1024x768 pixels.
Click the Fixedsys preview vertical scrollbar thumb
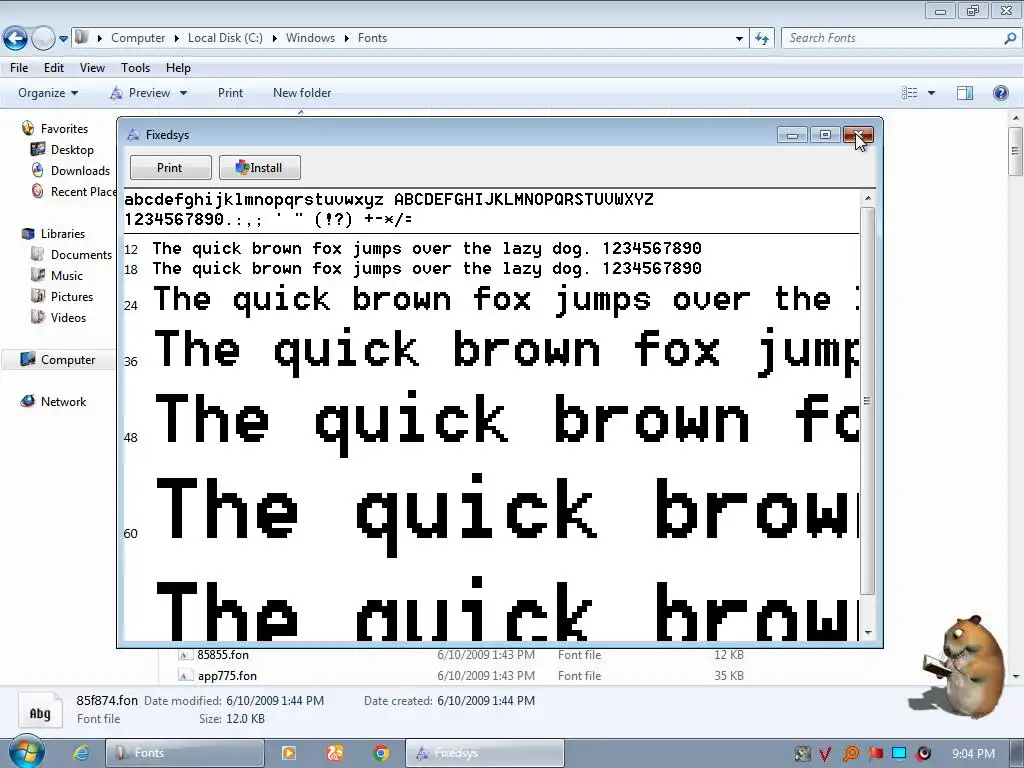coord(868,401)
